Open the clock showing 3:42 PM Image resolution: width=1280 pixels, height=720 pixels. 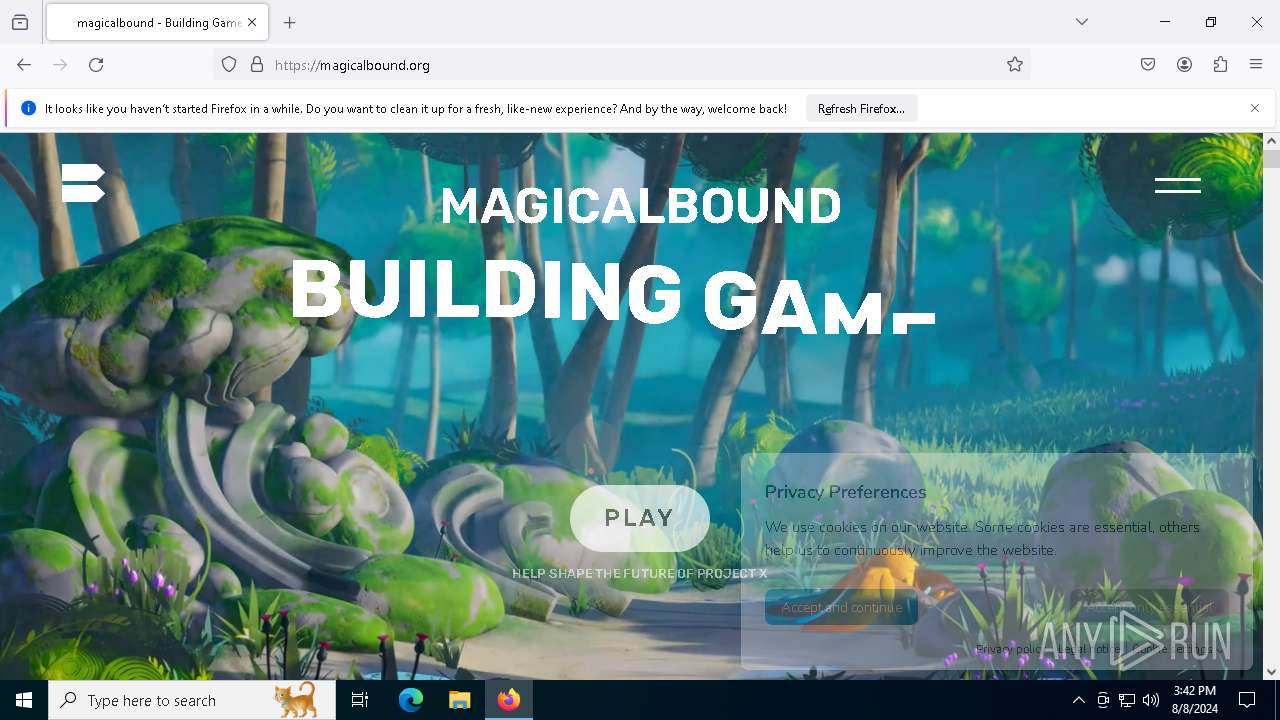pyautogui.click(x=1195, y=700)
